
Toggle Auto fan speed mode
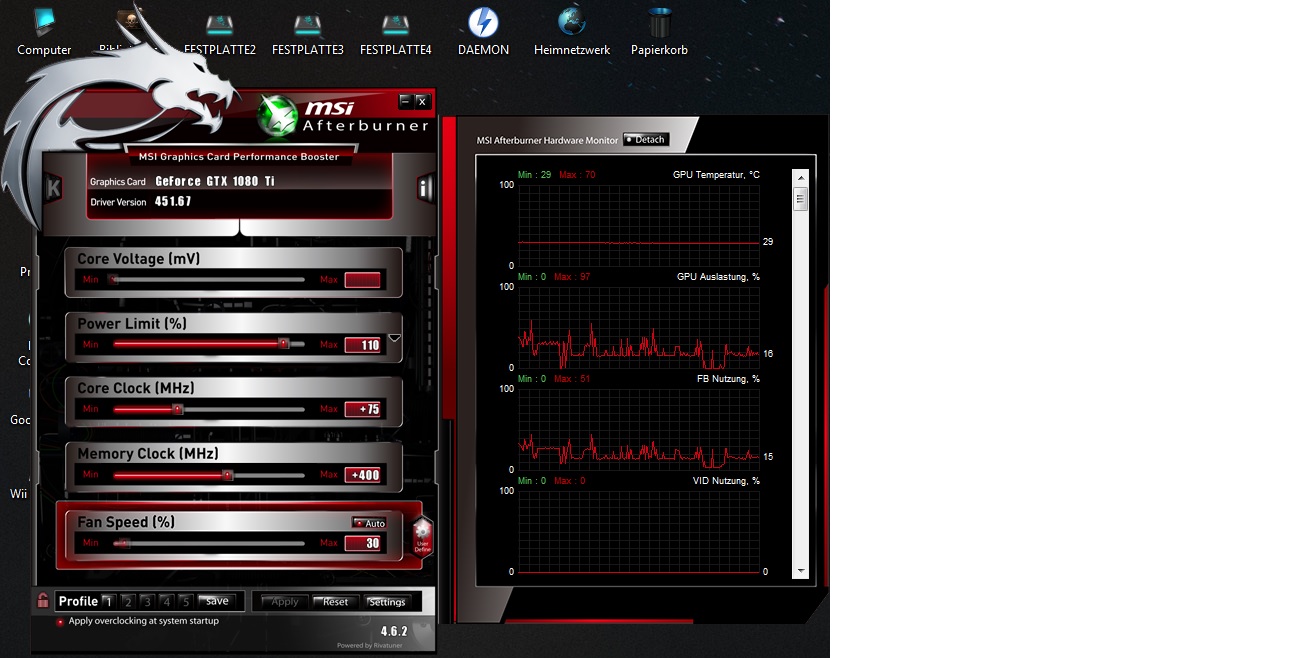pyautogui.click(x=369, y=523)
